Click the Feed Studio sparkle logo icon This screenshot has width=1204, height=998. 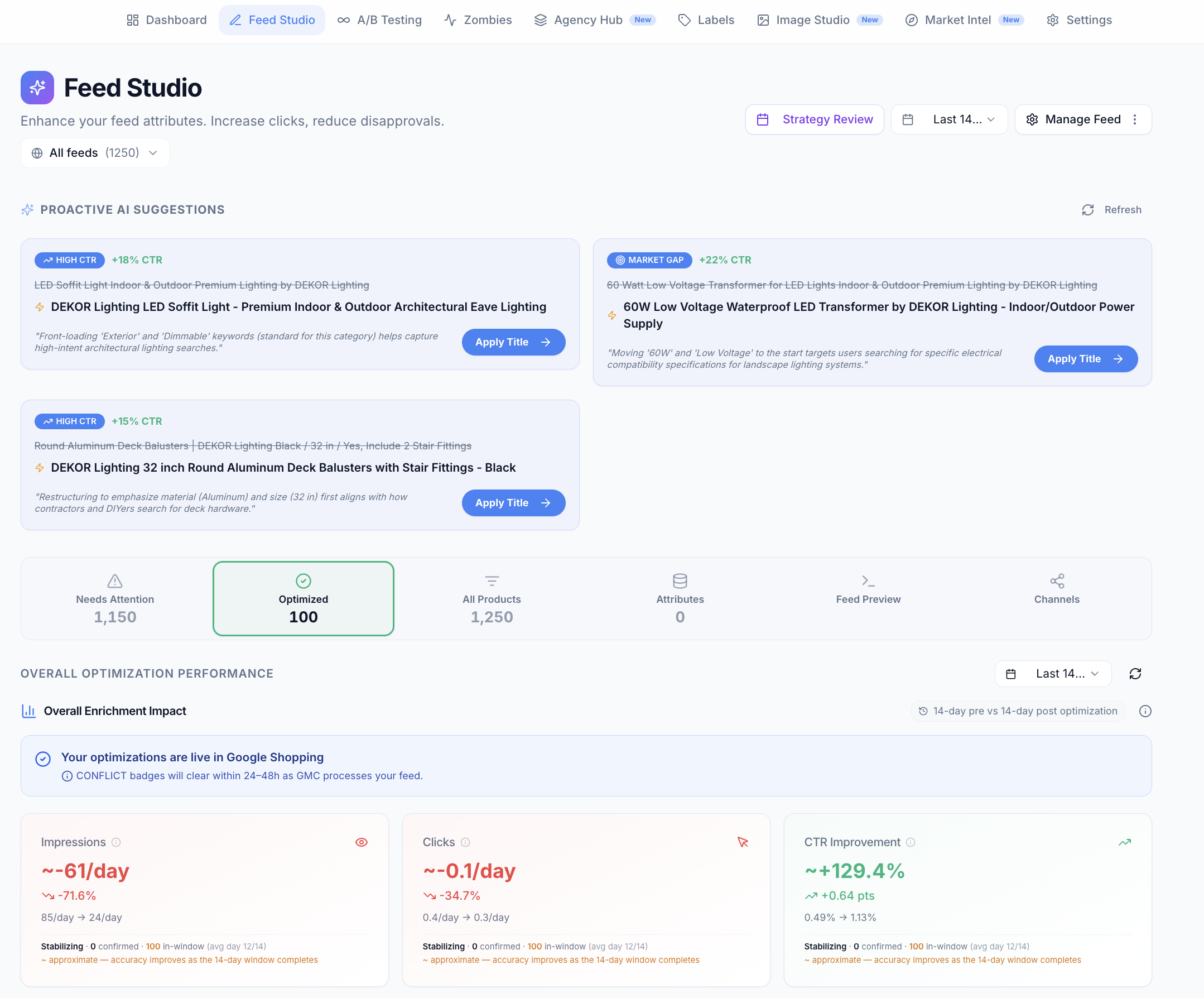(x=37, y=88)
